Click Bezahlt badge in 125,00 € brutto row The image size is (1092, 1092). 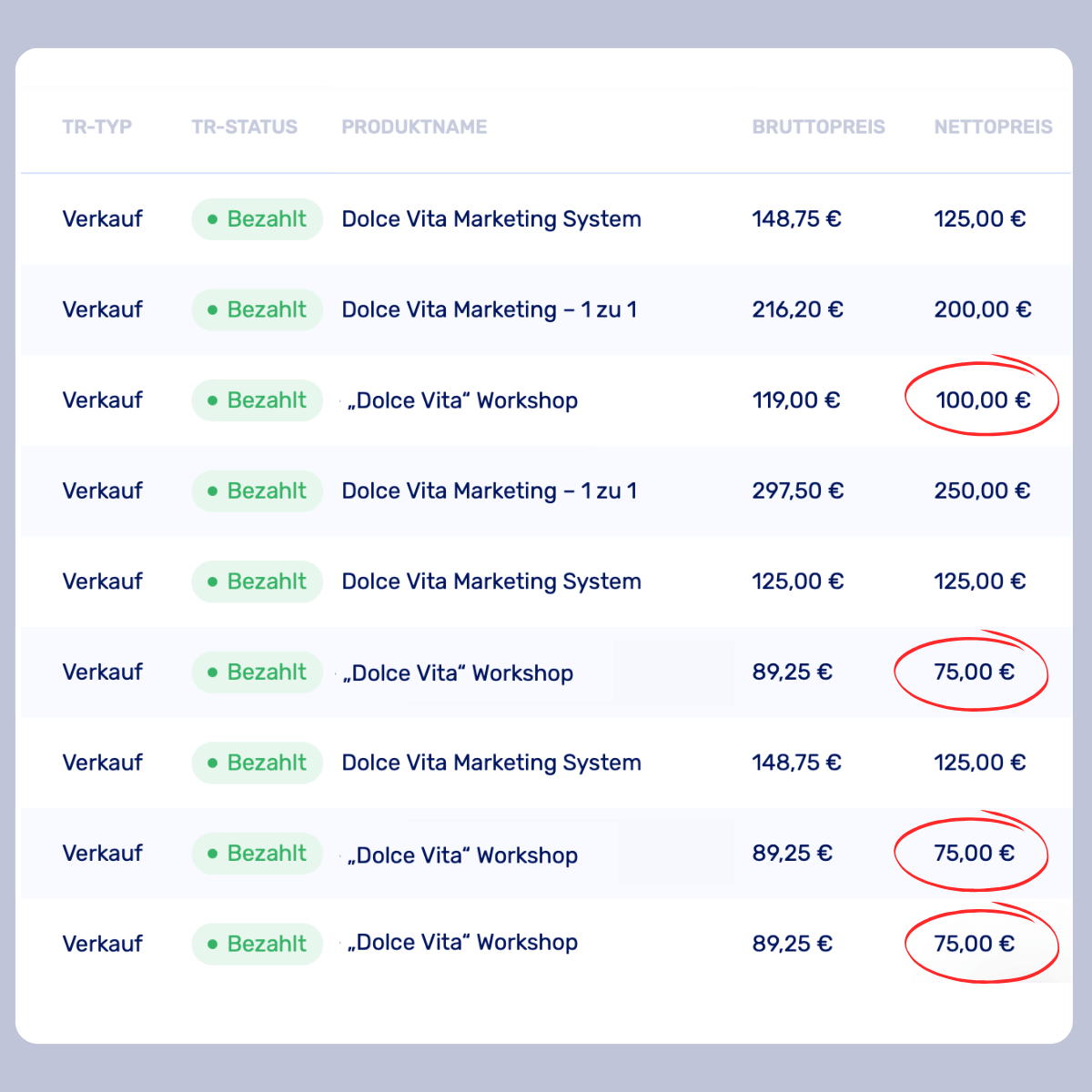click(x=258, y=581)
